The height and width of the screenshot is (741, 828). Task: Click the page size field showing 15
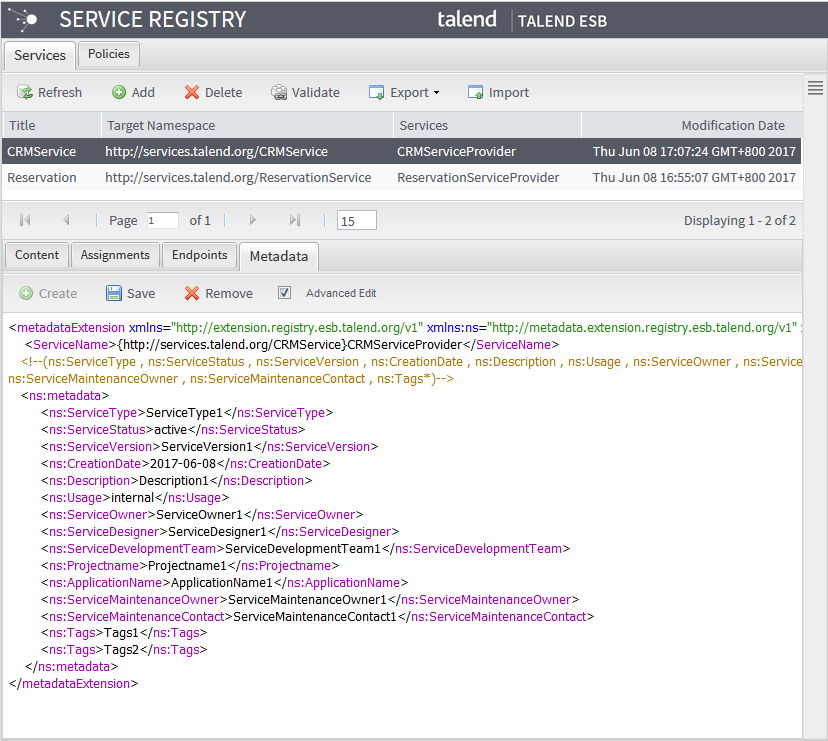[x=356, y=220]
